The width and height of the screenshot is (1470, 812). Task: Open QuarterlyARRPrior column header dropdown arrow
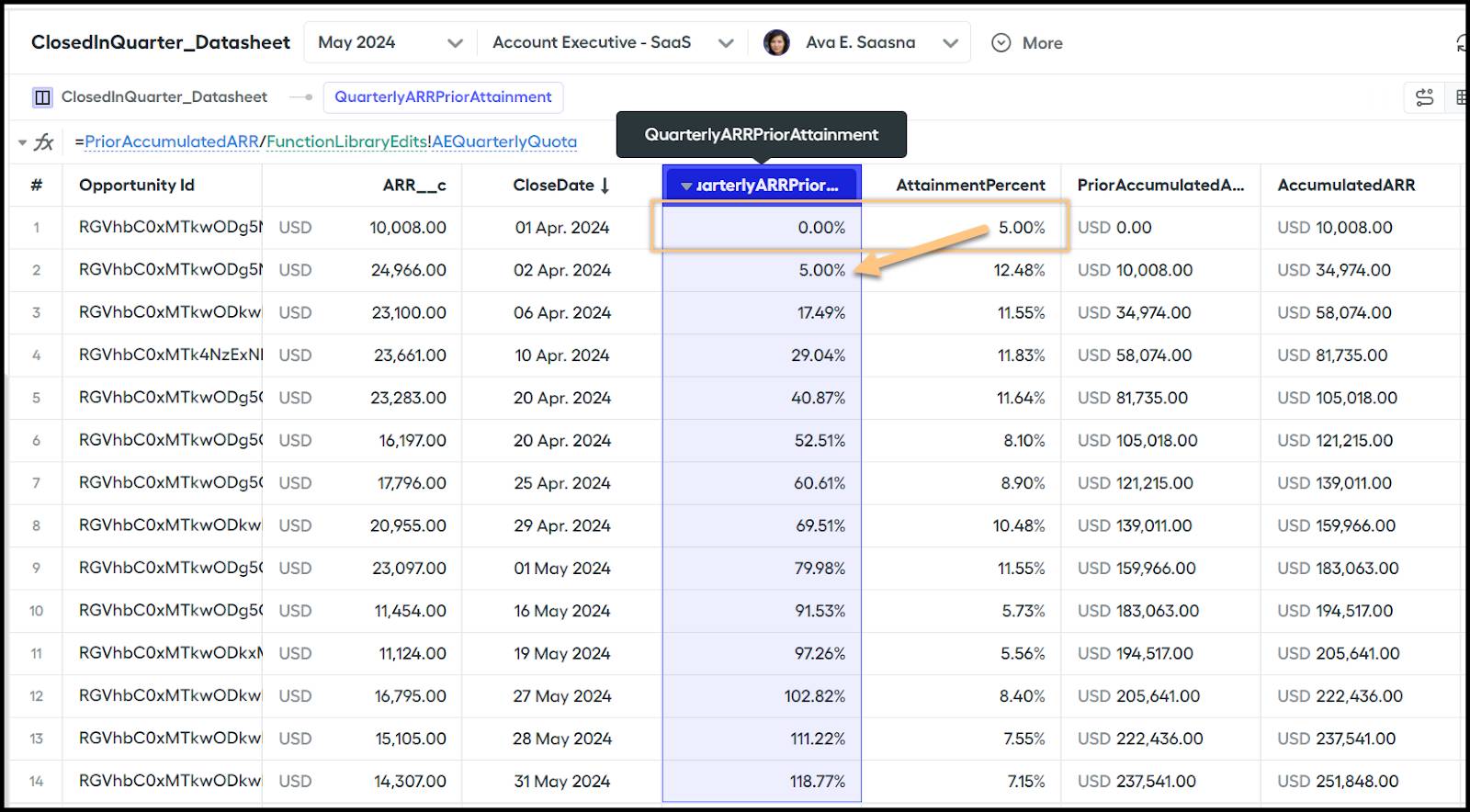[x=686, y=186]
